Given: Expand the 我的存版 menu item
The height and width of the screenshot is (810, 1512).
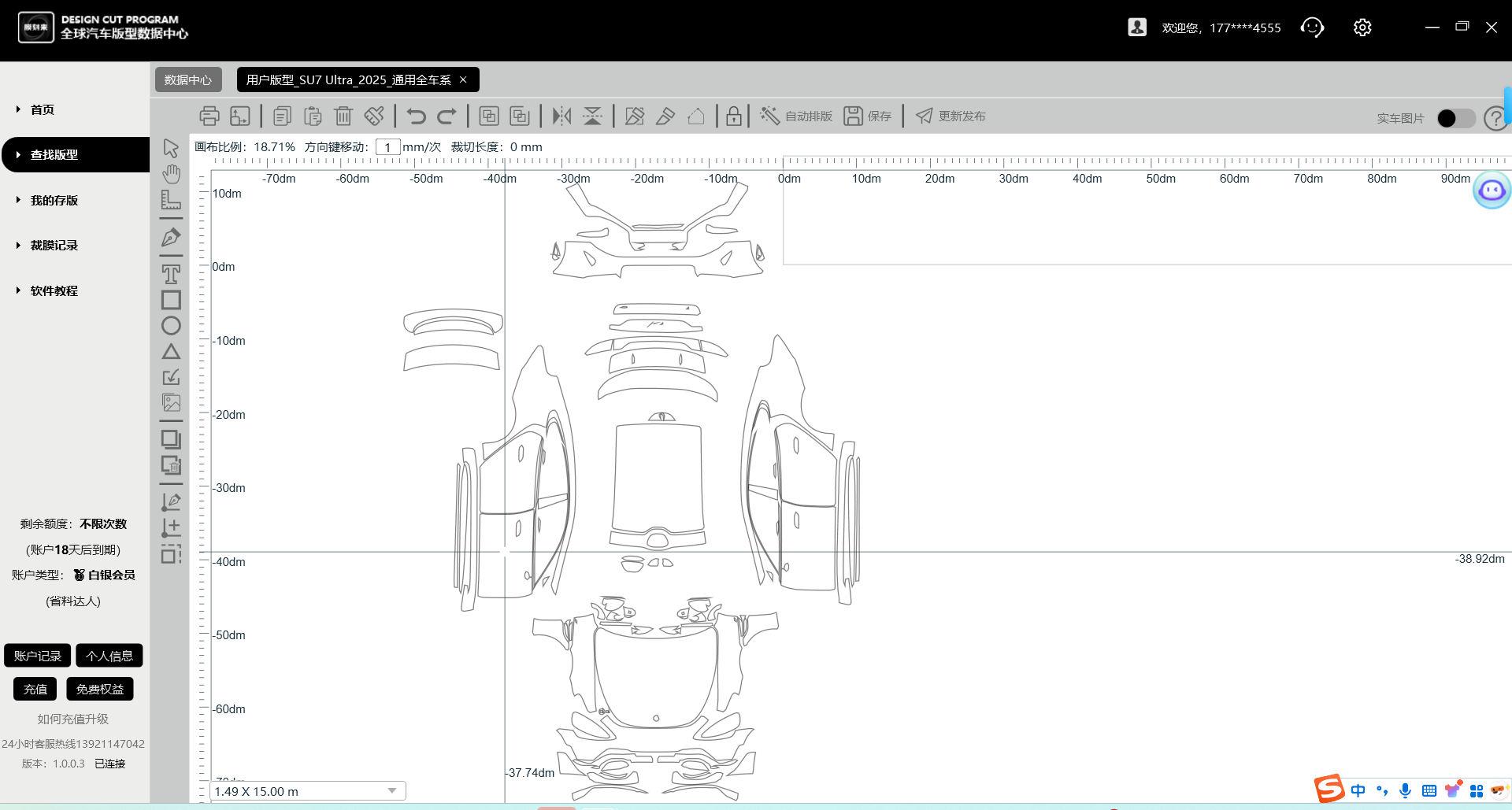Looking at the screenshot, I should [54, 201].
